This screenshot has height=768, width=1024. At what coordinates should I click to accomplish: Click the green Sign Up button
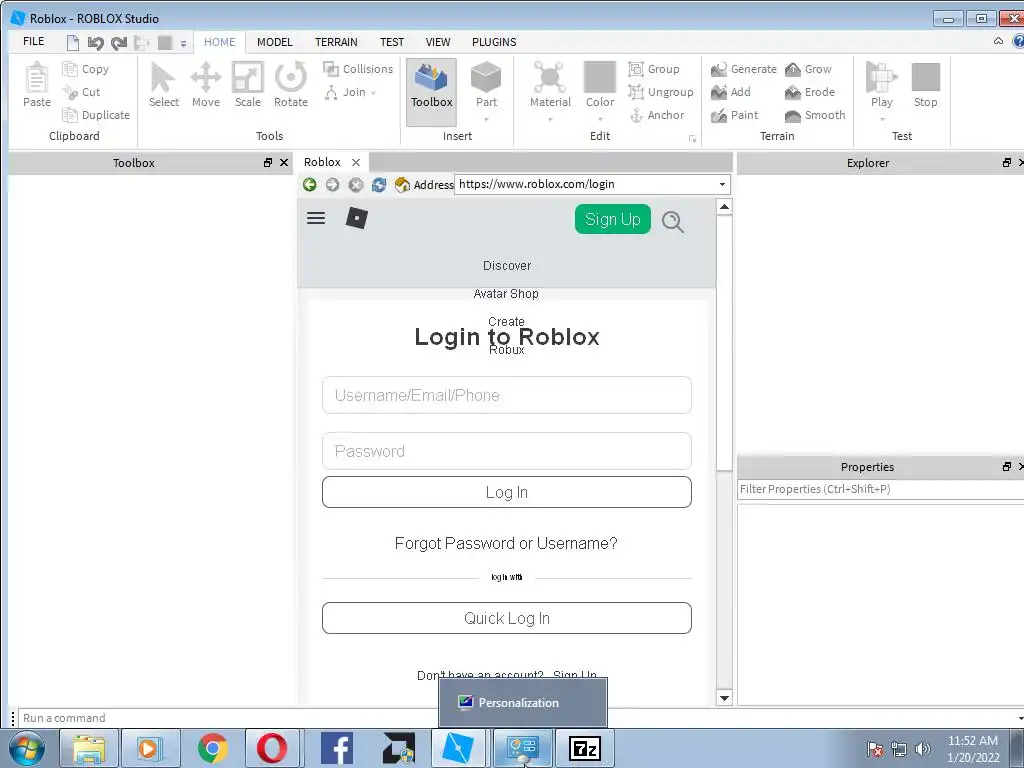tap(613, 219)
